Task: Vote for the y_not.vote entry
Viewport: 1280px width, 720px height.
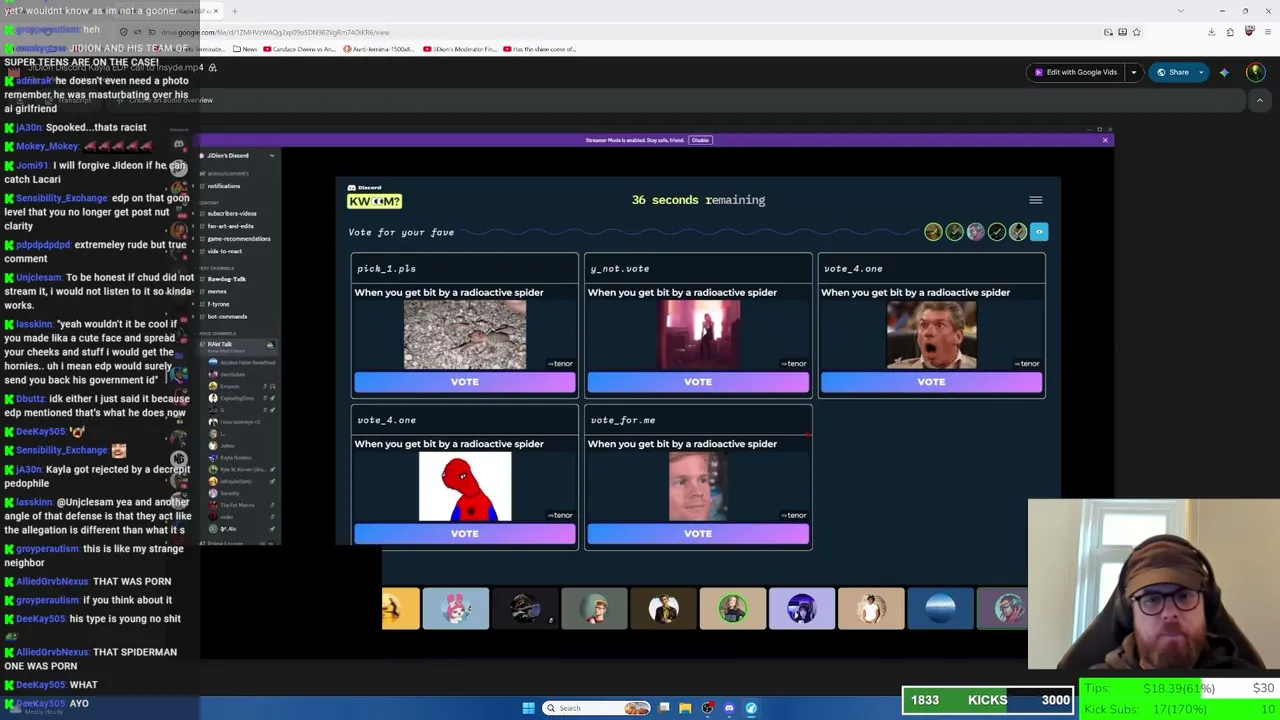Action: [x=698, y=382]
